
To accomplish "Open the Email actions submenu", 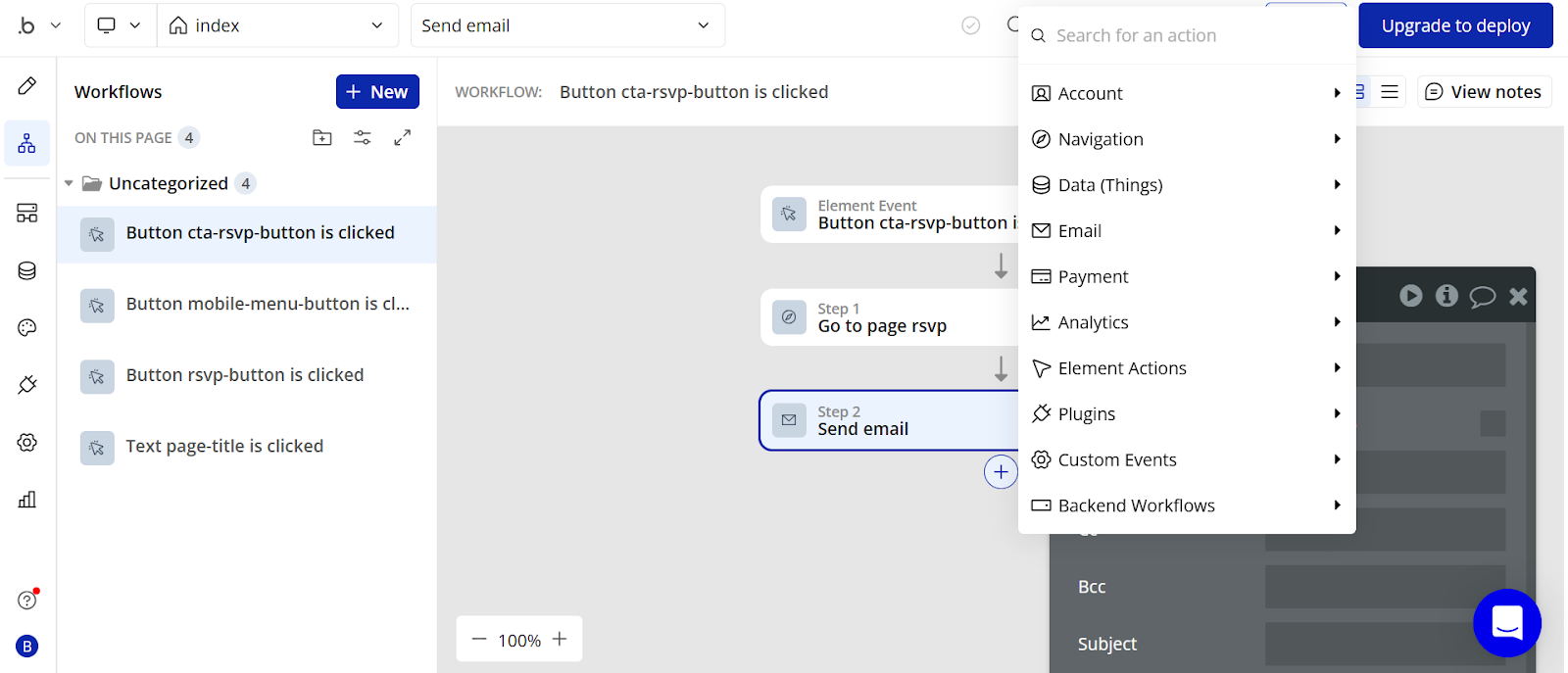I will point(1187,231).
